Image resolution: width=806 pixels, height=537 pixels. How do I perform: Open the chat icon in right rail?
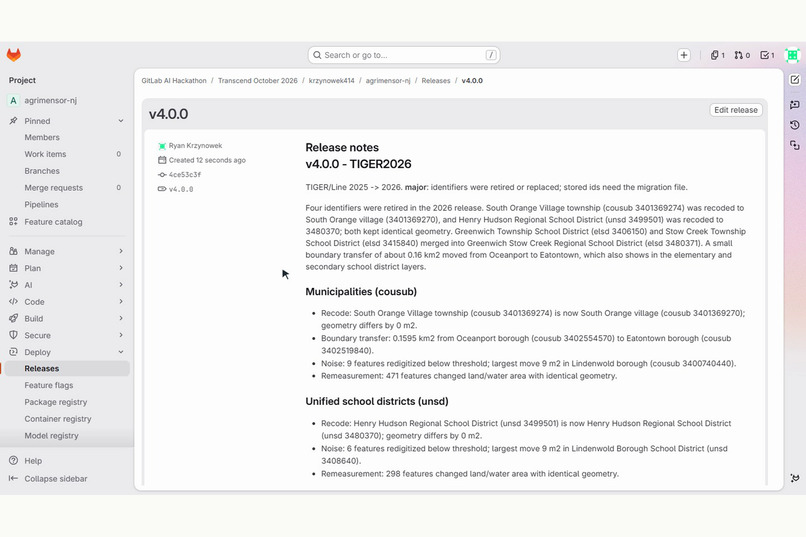coord(795,104)
